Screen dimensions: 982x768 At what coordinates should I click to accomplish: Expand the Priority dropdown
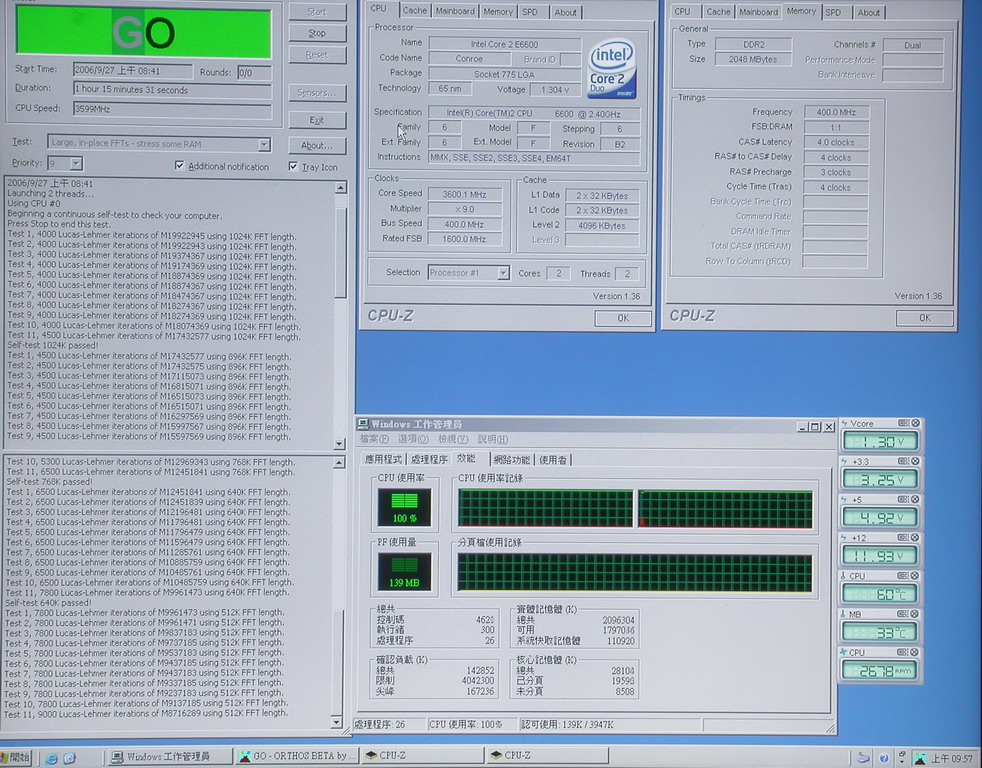pyautogui.click(x=76, y=163)
